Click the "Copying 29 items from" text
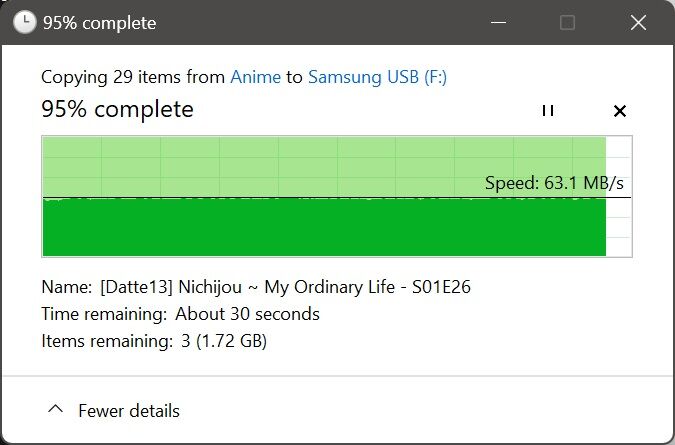Screen dimensions: 675x445 (x=133, y=77)
